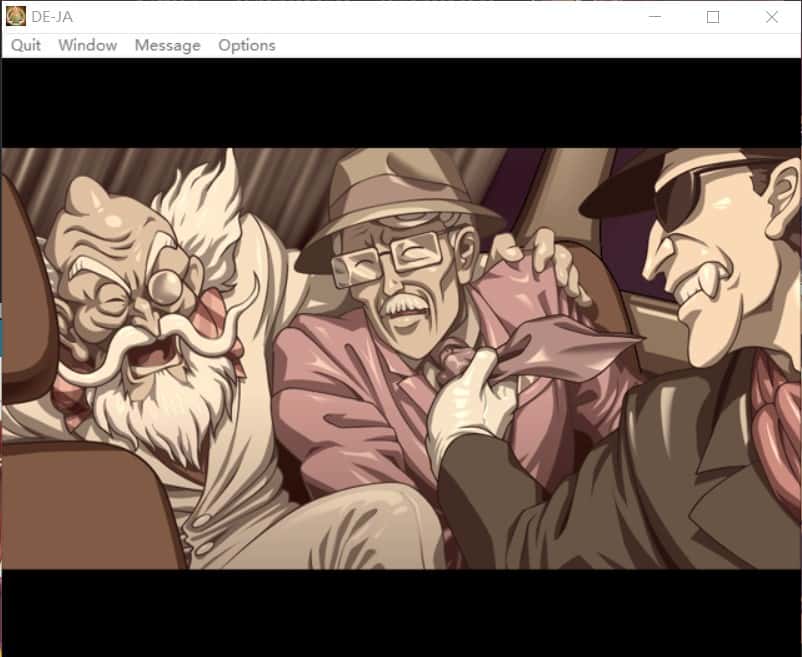Click the DE-JA application icon in title bar
This screenshot has height=657, width=802.
(x=16, y=16)
